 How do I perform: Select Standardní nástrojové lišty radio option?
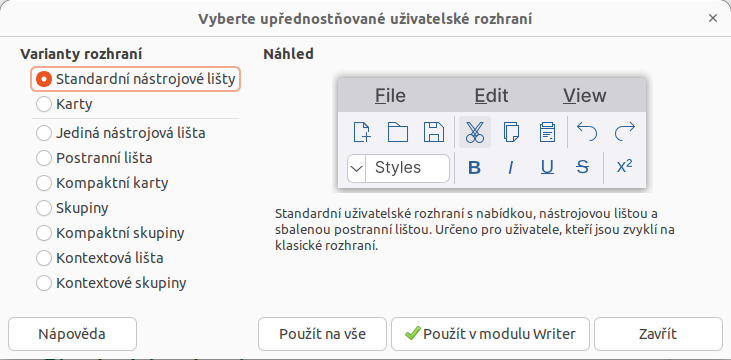point(135,79)
